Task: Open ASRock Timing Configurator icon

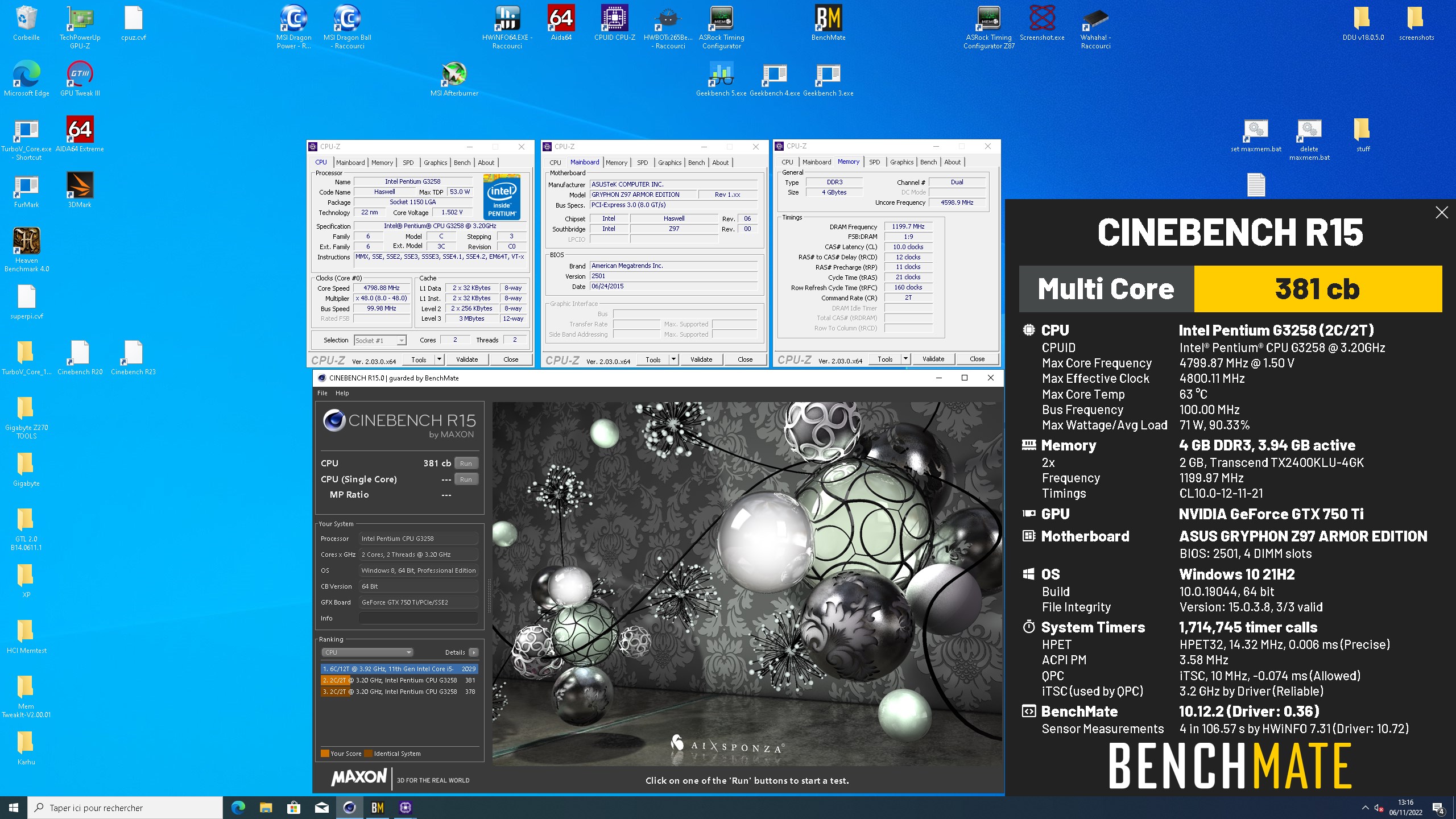Action: pos(721,27)
